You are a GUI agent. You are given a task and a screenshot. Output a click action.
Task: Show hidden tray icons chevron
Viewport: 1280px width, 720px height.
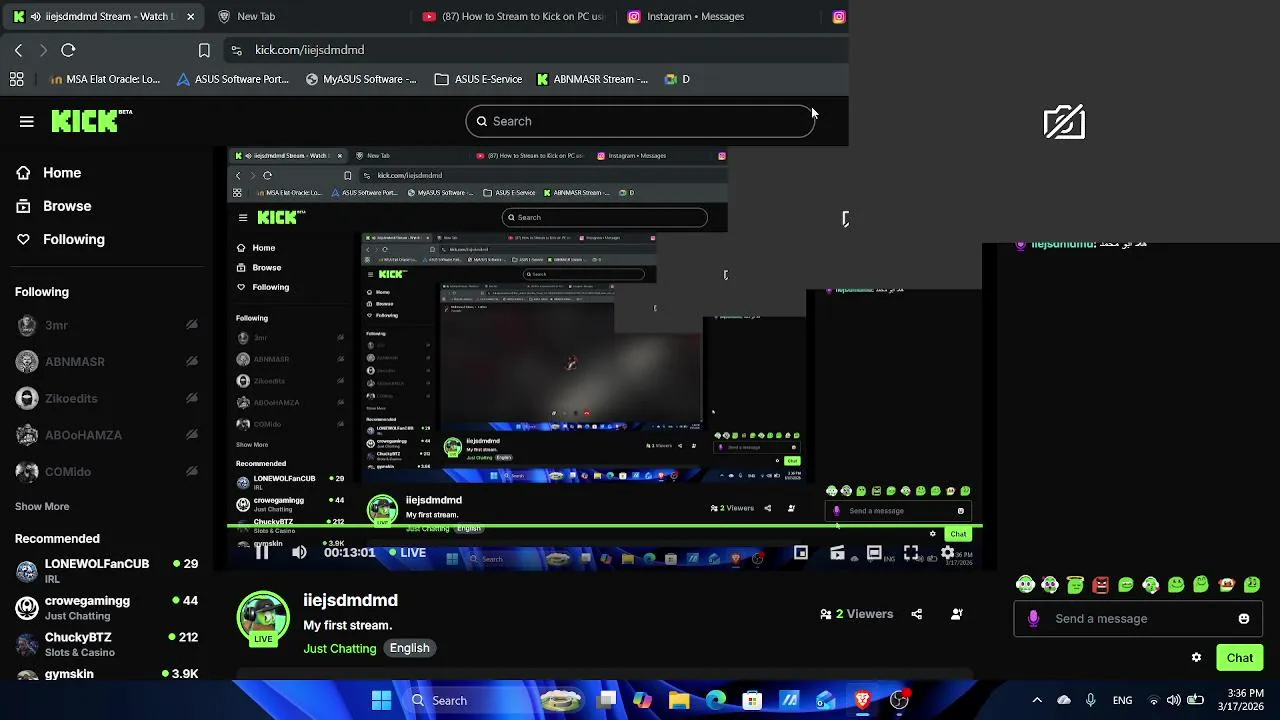click(x=1037, y=700)
